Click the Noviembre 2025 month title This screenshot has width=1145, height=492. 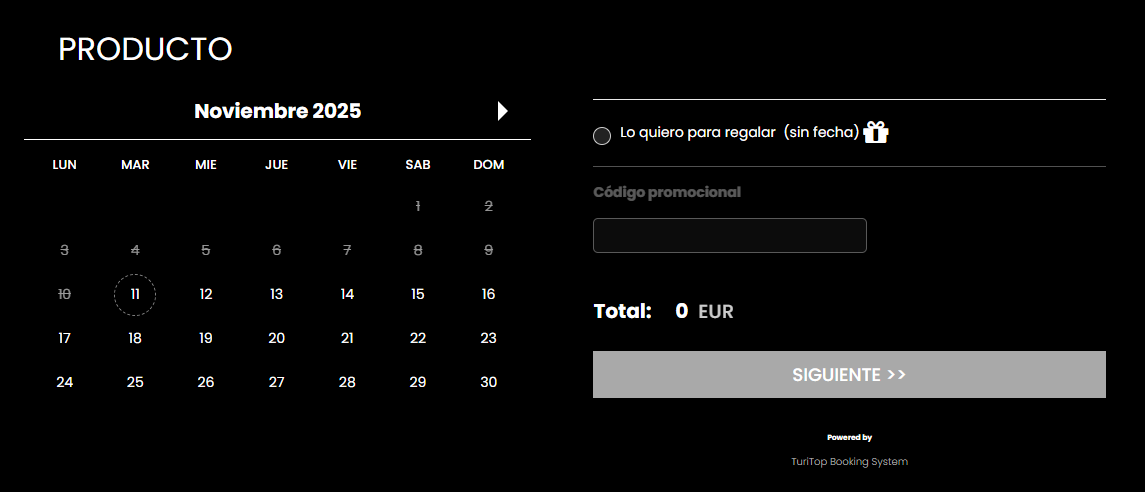pyautogui.click(x=277, y=111)
